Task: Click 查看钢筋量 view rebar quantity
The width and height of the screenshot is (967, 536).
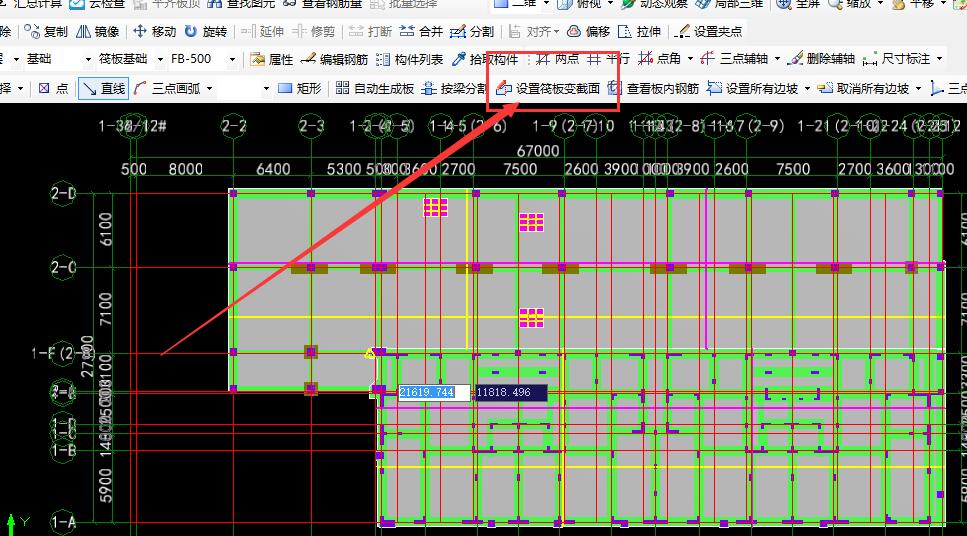Action: 323,4
